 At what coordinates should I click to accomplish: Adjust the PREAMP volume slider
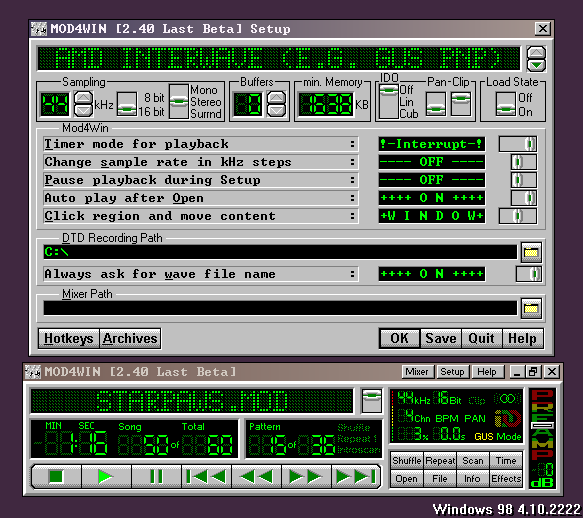(542, 425)
